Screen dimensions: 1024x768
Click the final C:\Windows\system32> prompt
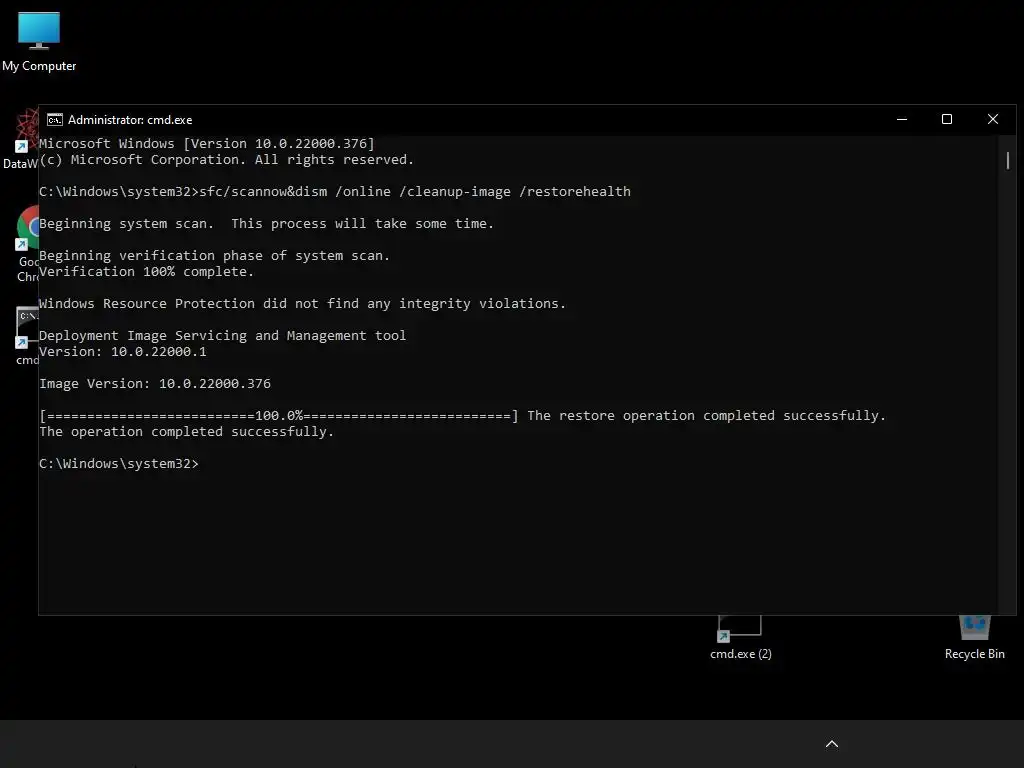pos(119,464)
